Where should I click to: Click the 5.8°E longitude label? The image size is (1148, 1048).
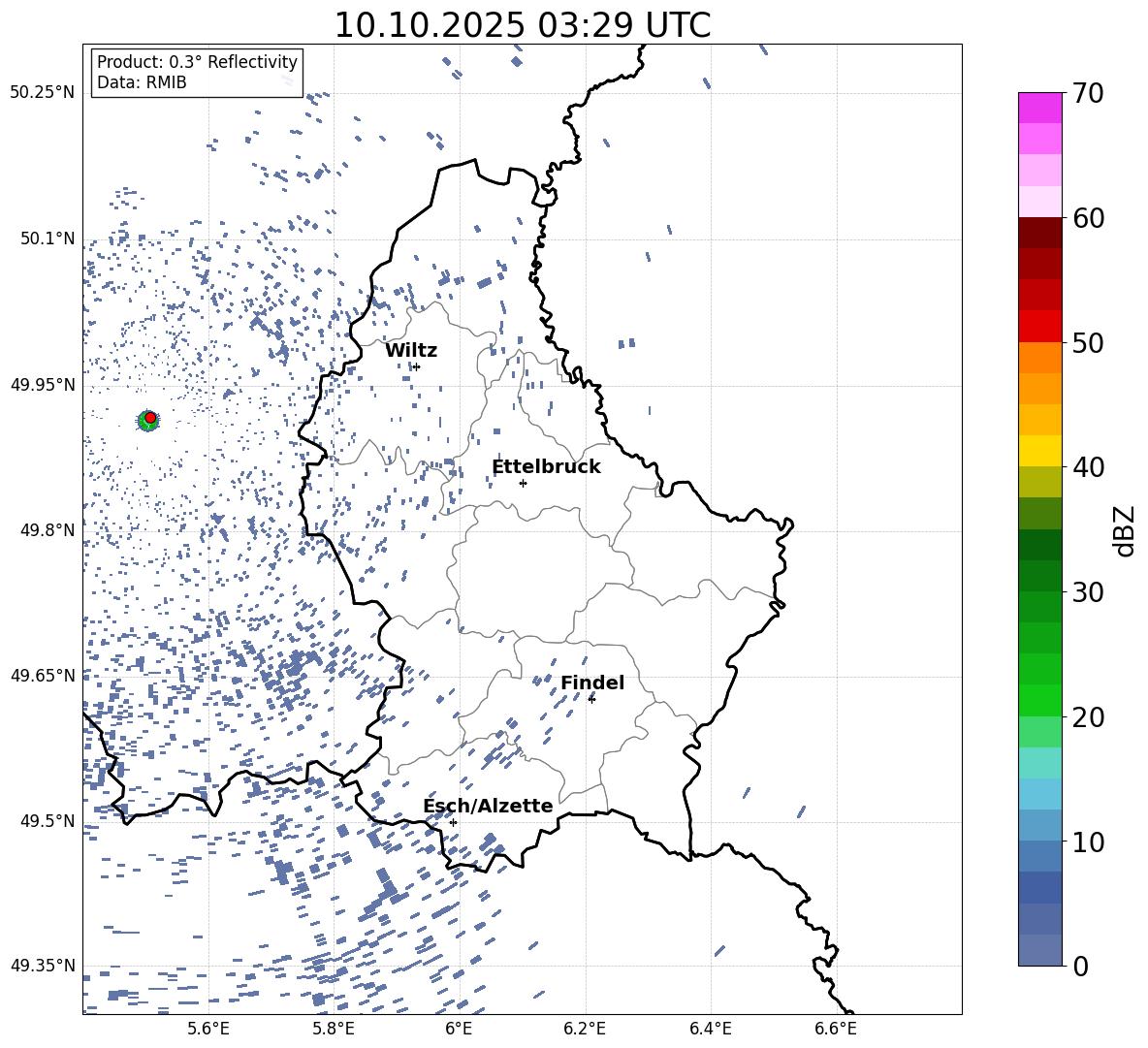334,1029
